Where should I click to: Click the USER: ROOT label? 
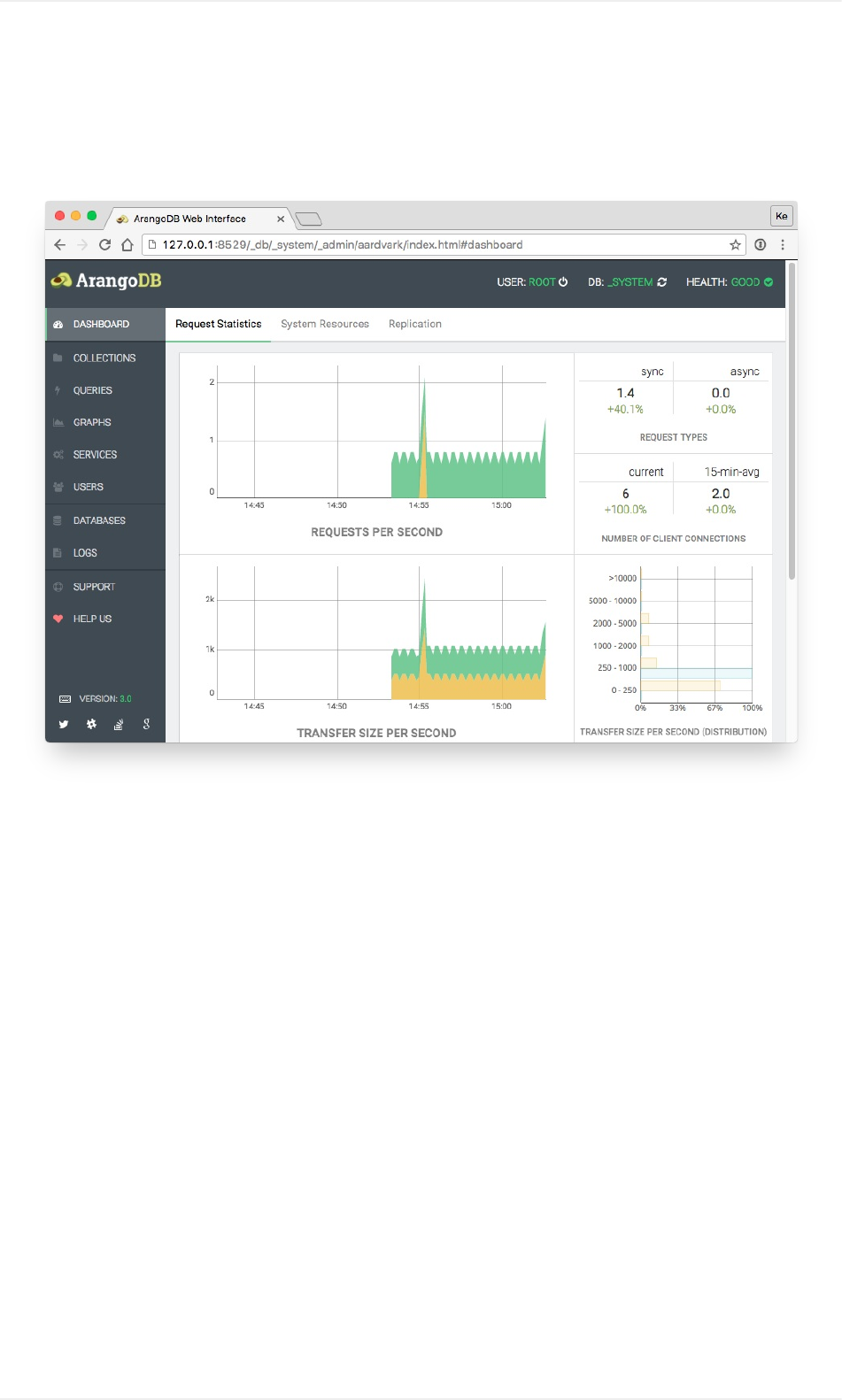(526, 282)
